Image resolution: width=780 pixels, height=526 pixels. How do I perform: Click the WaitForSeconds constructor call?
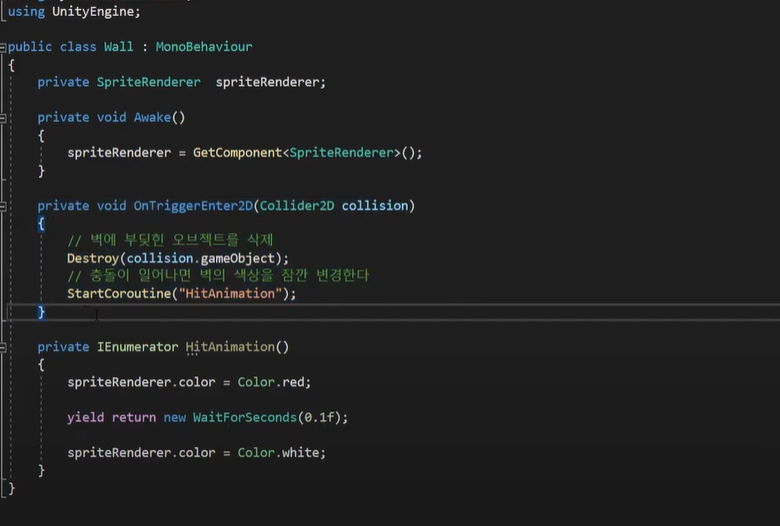(245, 418)
